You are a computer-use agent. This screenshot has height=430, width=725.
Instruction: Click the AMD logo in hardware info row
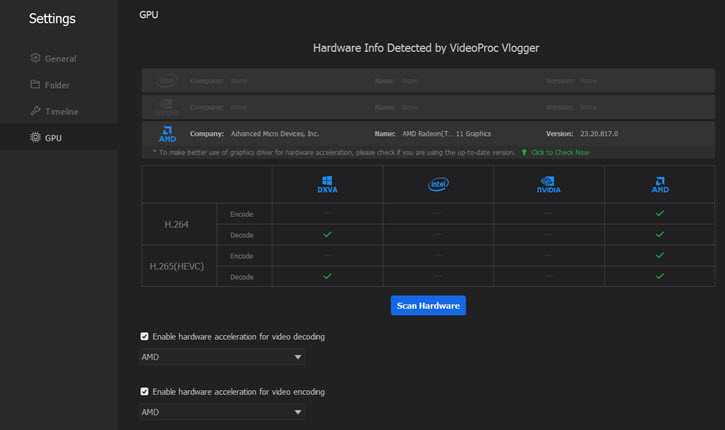(167, 134)
